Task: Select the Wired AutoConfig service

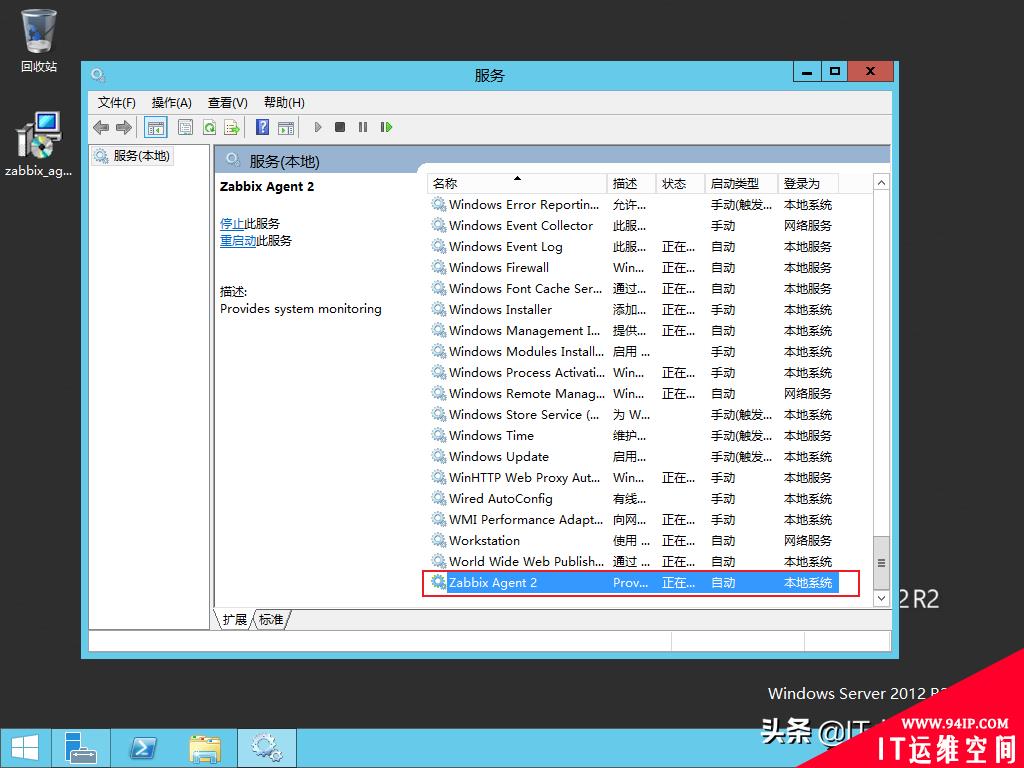Action: point(632,498)
